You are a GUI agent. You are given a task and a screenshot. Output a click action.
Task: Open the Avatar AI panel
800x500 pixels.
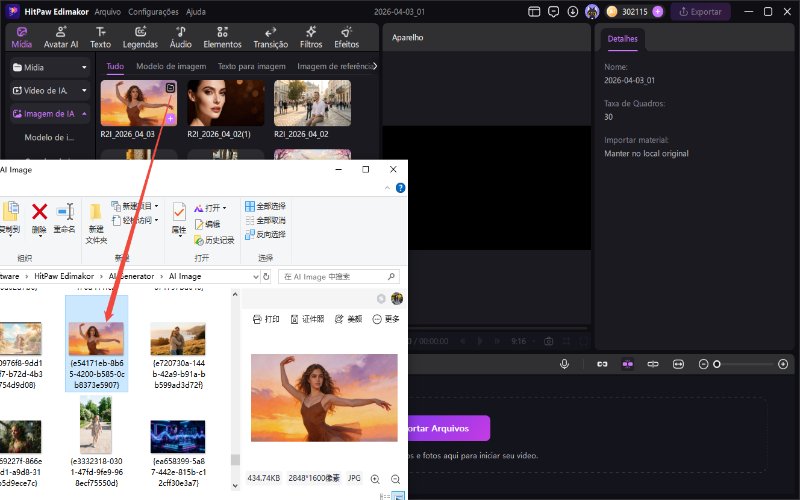[x=61, y=38]
